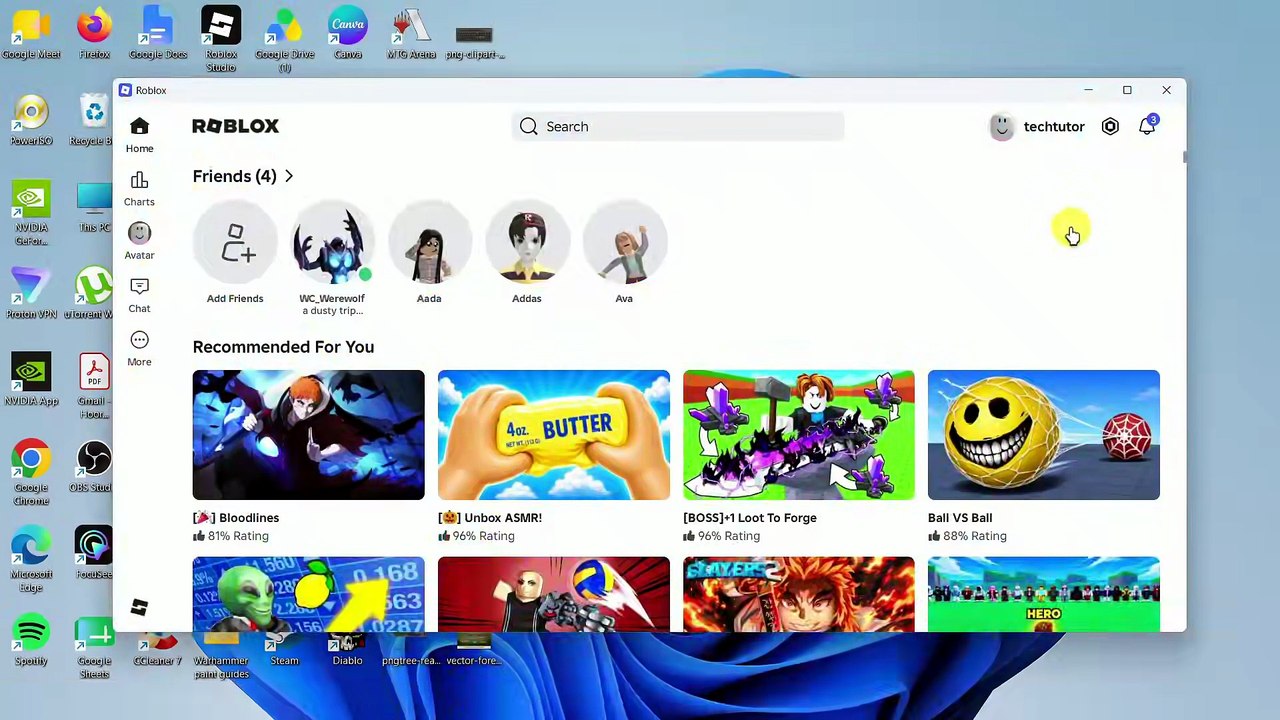
Task: Click the Recommended For You heading
Action: (x=283, y=347)
